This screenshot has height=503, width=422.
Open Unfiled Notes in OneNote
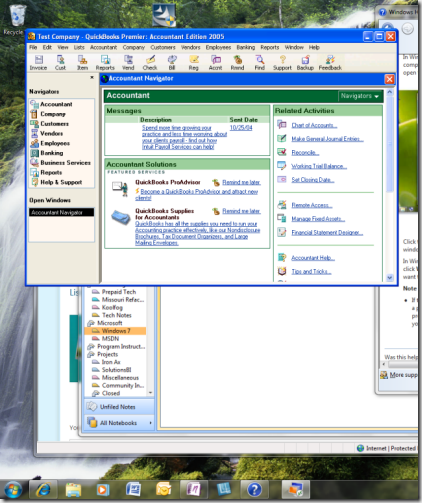click(119, 407)
